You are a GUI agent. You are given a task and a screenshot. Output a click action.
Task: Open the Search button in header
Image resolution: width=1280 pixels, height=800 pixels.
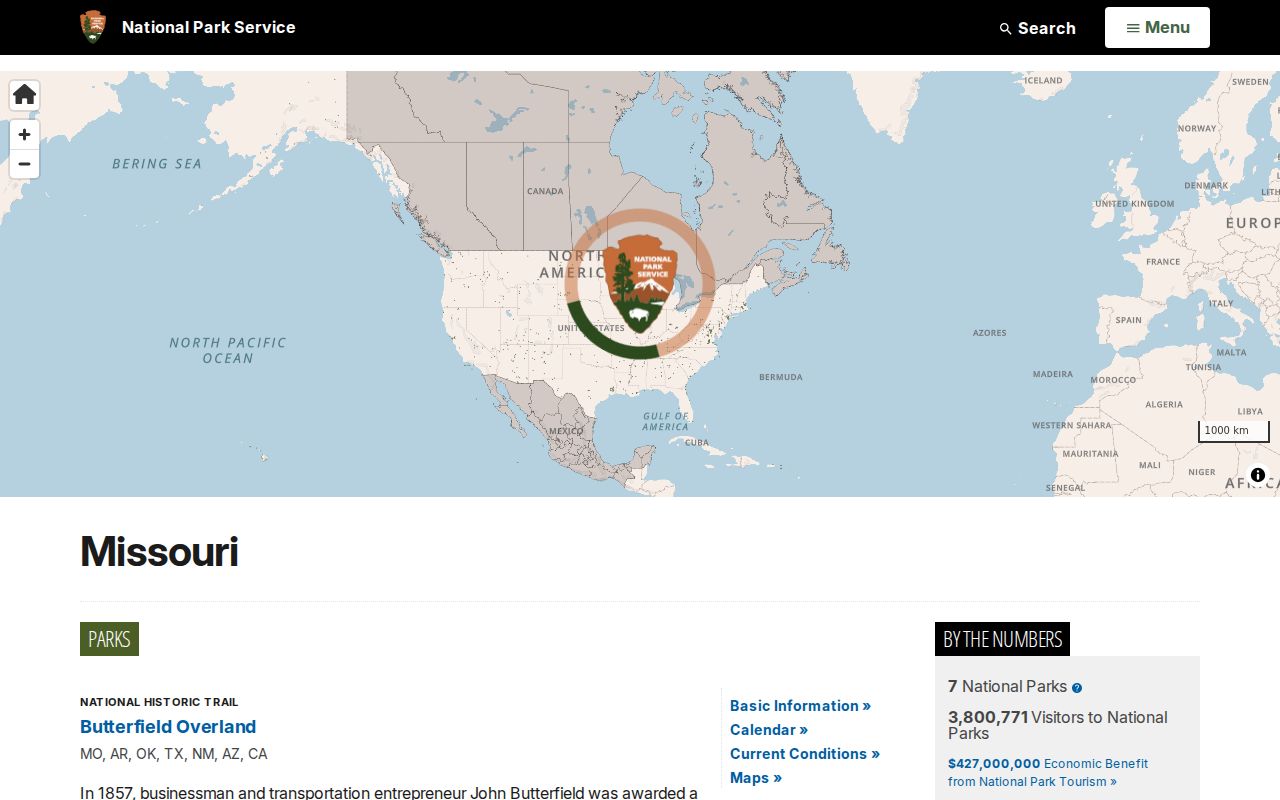[1037, 28]
